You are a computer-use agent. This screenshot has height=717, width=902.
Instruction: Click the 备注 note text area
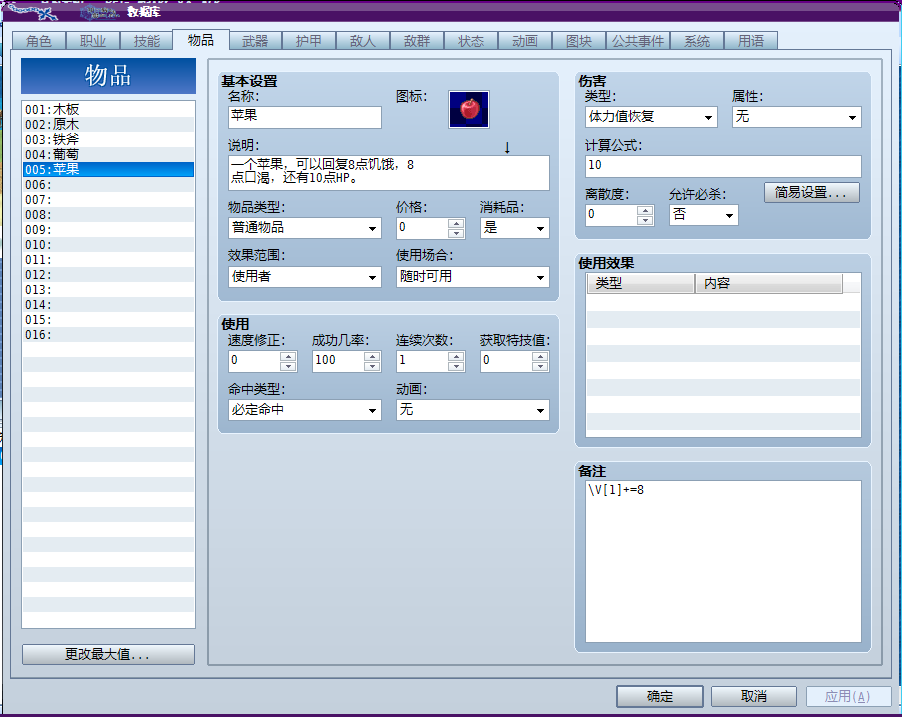[723, 561]
